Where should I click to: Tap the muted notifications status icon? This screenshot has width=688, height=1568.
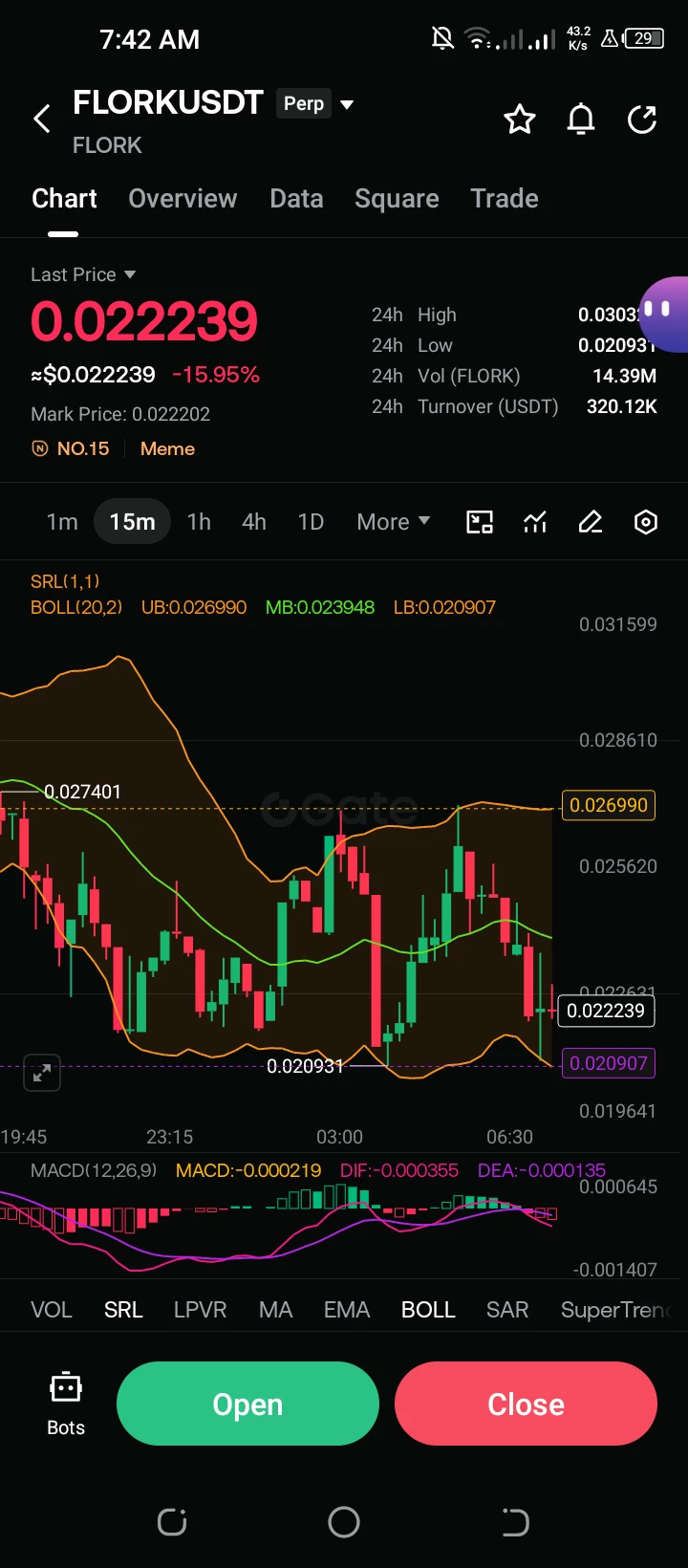tap(442, 38)
